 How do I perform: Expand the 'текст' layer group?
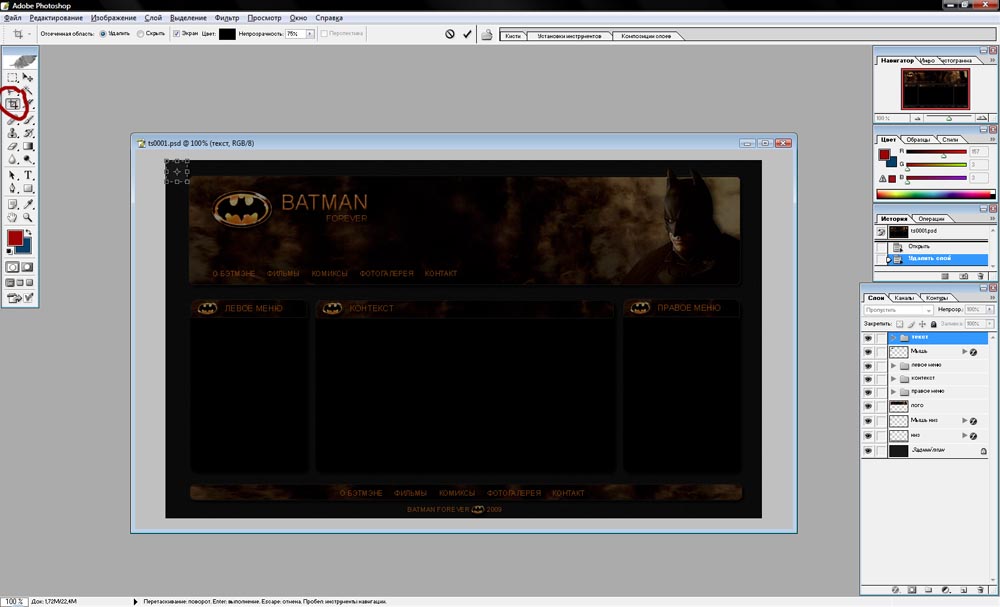tap(893, 337)
